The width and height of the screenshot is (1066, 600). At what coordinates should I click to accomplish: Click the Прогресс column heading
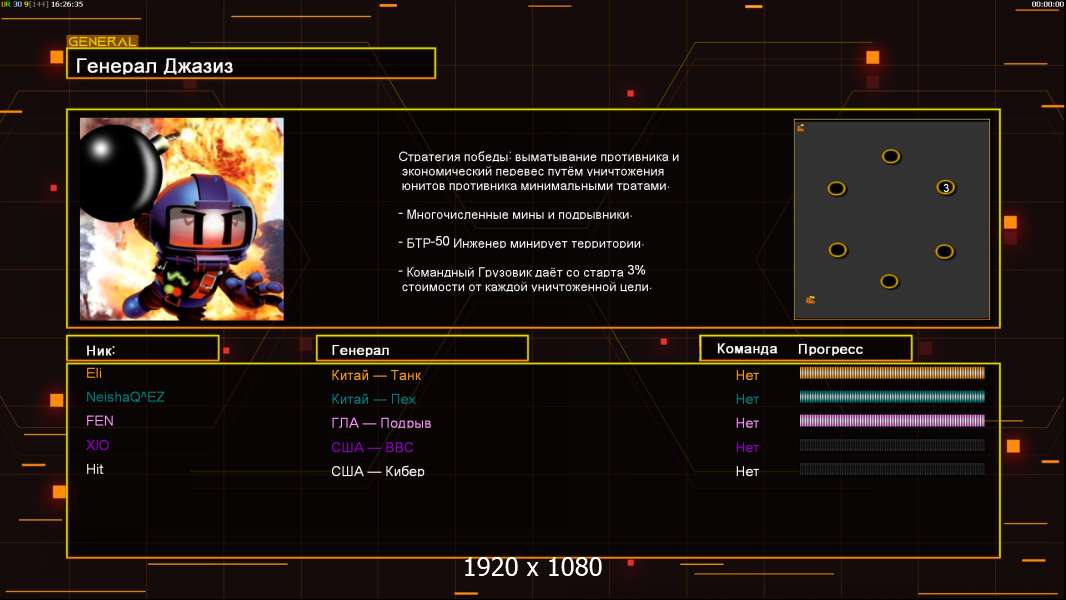point(830,349)
